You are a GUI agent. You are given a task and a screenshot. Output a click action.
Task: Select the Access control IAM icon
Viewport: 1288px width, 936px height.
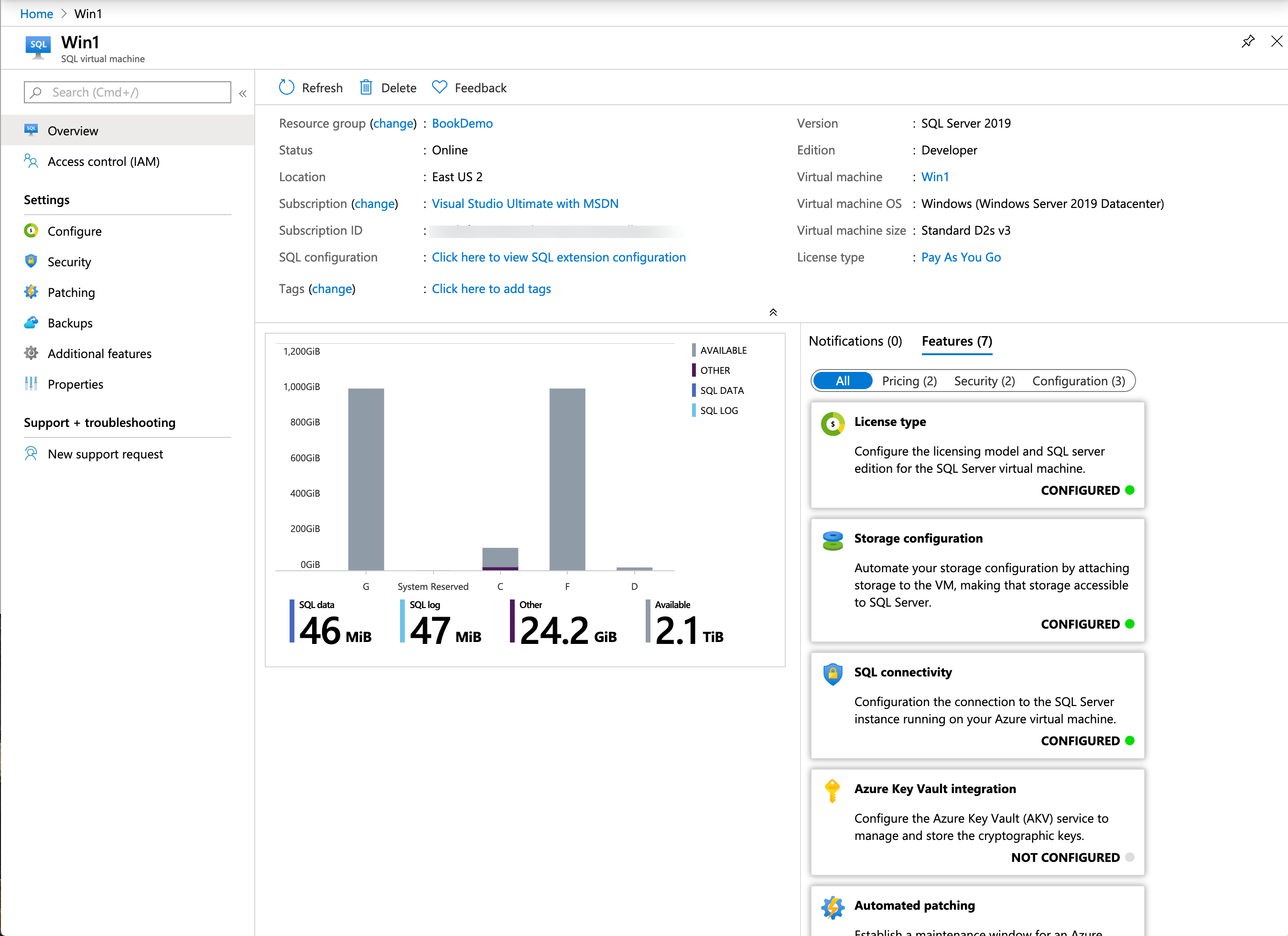pos(32,161)
